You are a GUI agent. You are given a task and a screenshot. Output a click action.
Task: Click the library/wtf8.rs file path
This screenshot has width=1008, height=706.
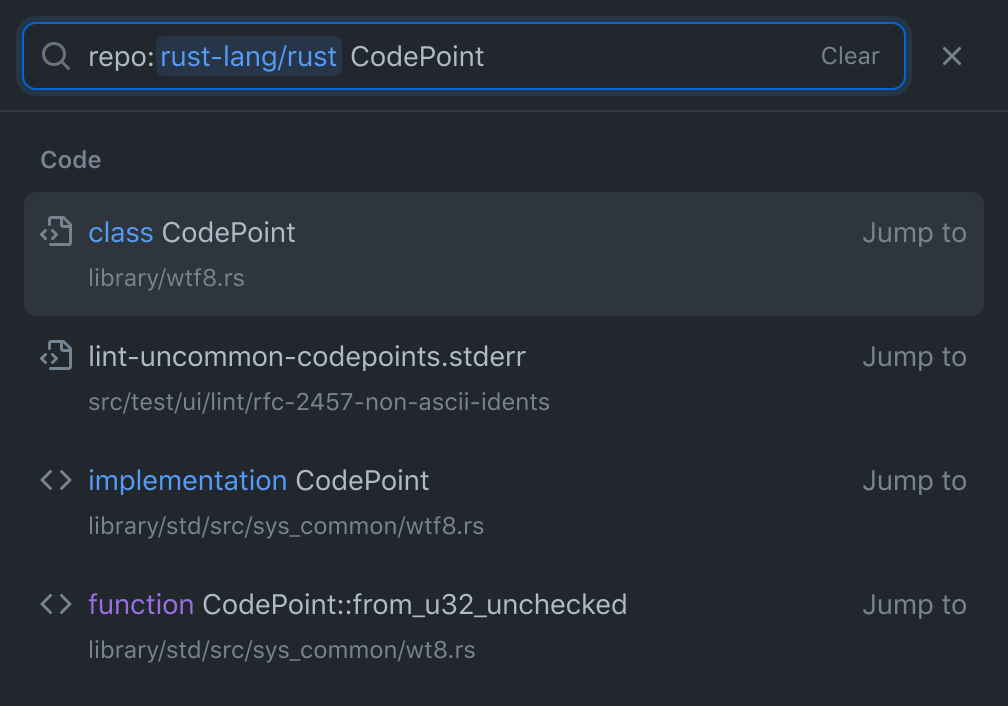click(166, 278)
